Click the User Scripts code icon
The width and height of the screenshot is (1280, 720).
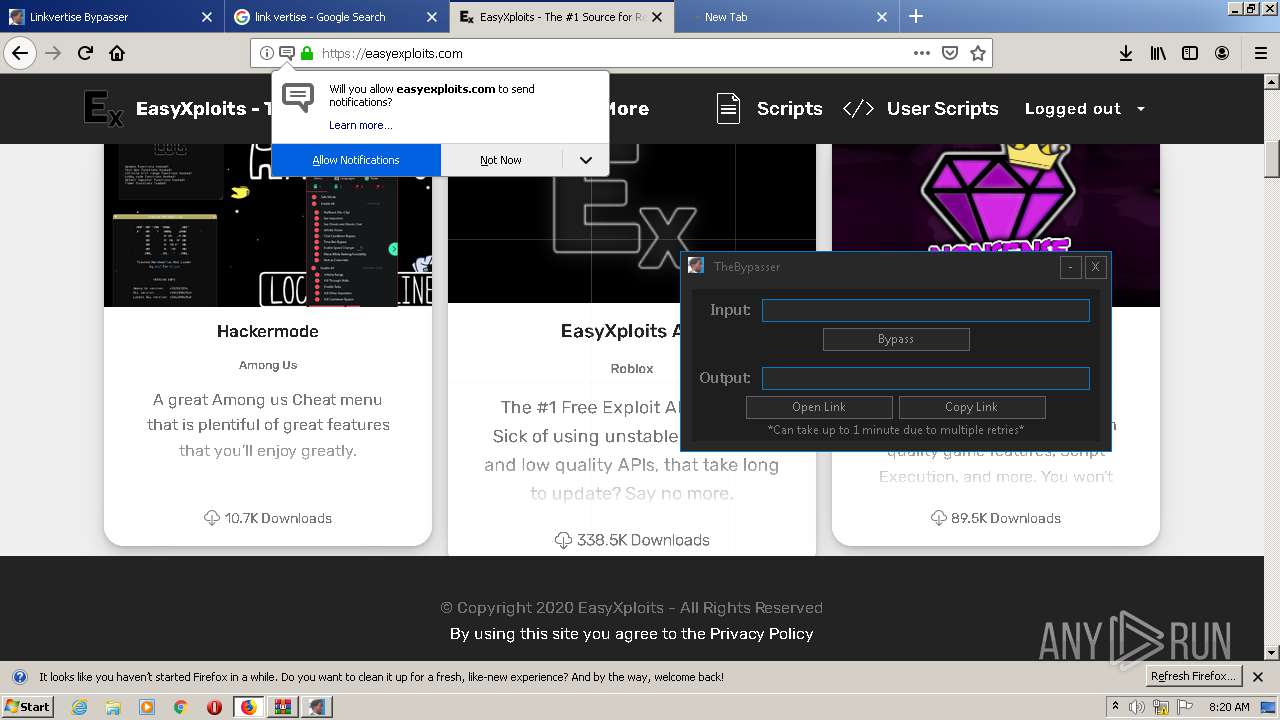858,109
